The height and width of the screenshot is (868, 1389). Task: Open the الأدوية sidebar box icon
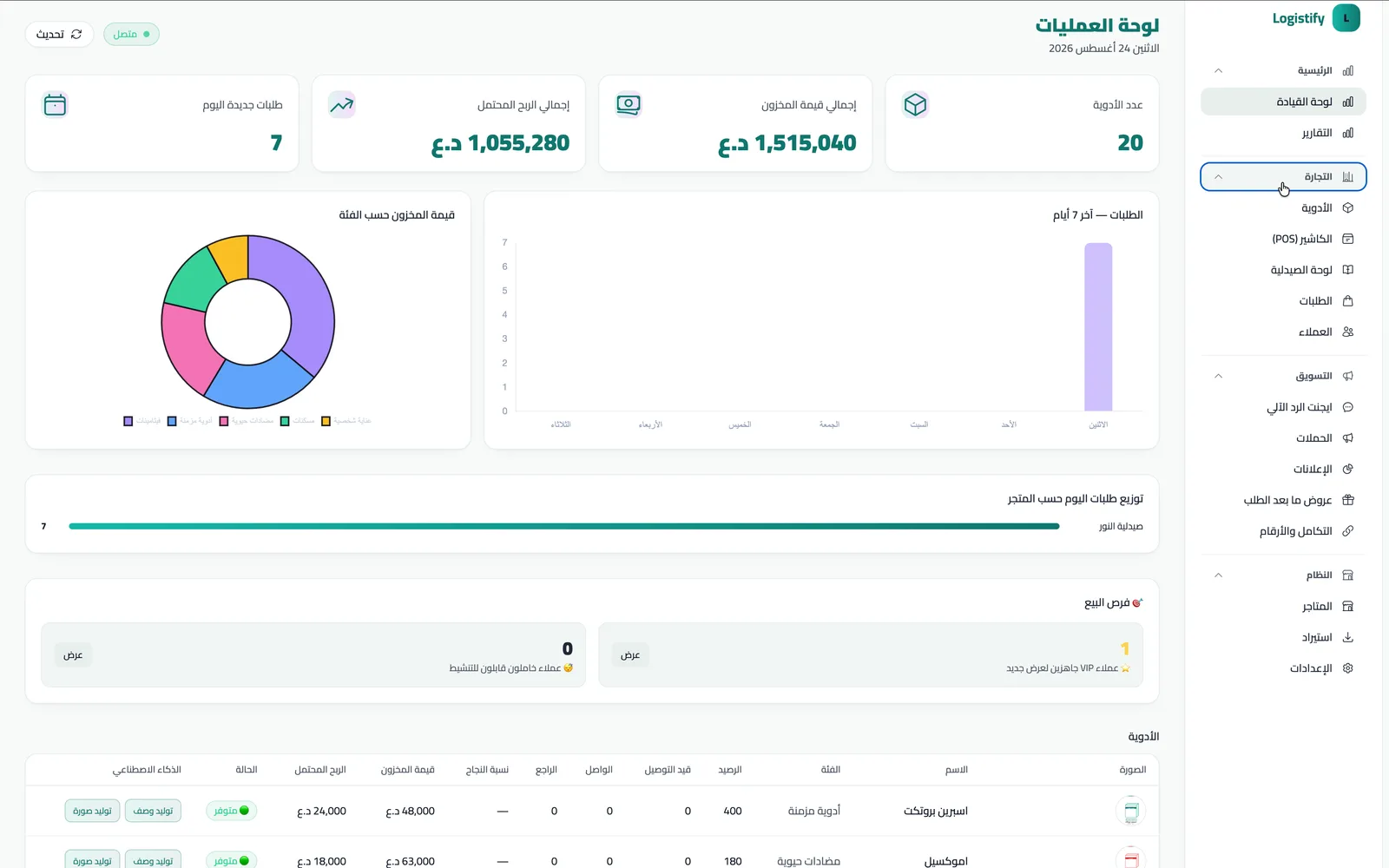coord(1347,208)
